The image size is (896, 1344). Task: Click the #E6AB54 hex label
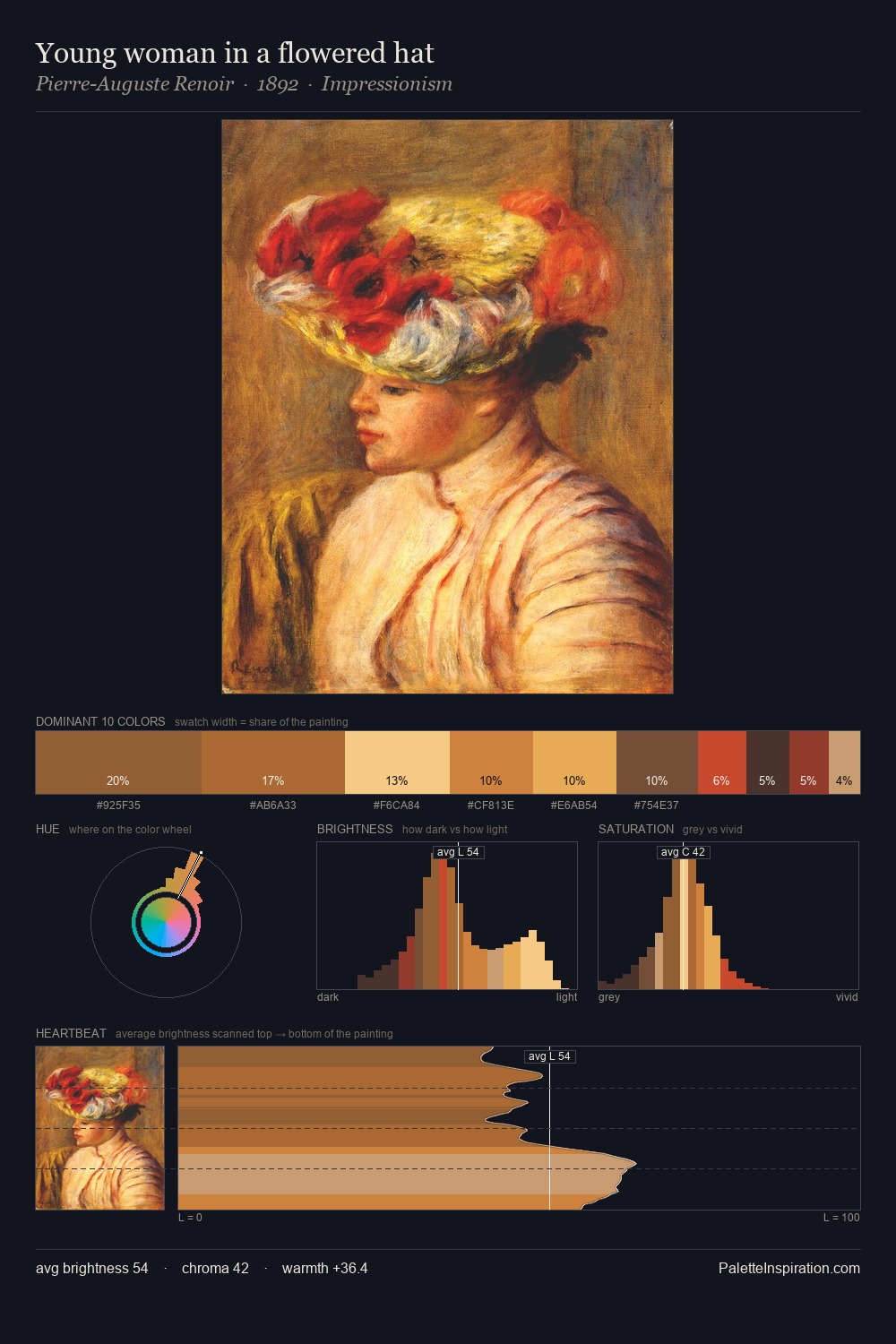pyautogui.click(x=574, y=806)
